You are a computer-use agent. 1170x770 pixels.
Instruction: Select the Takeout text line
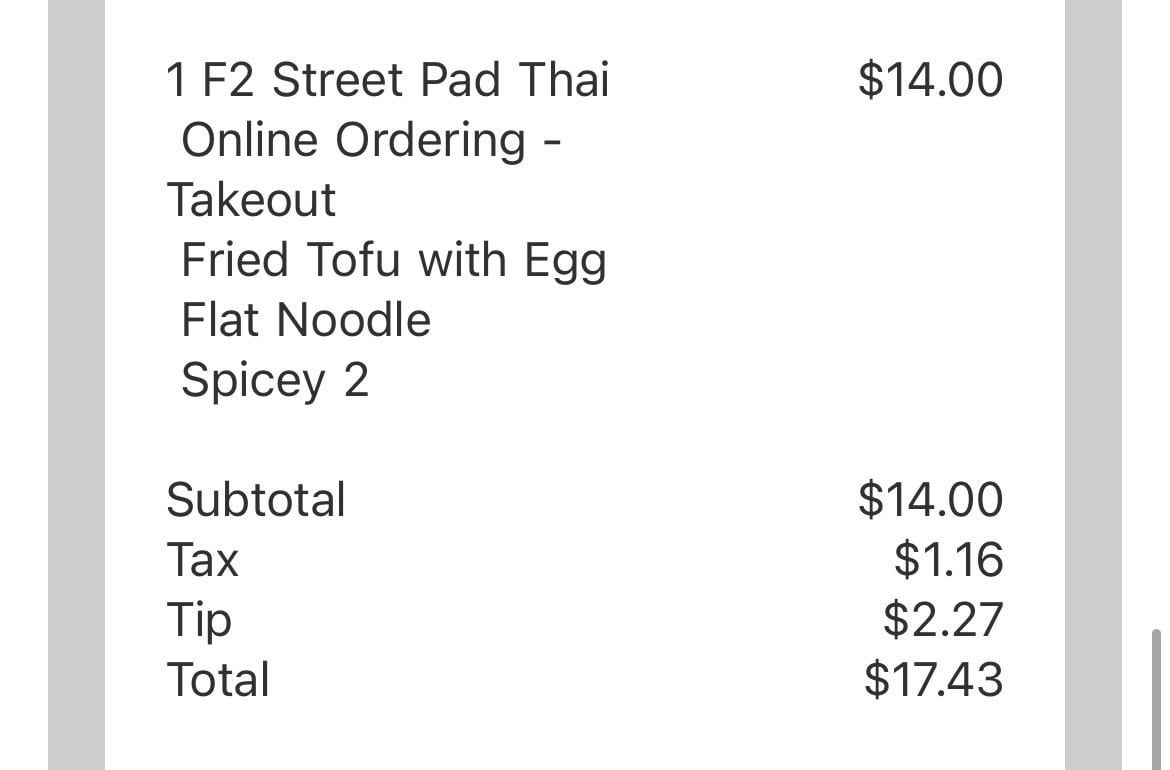(251, 200)
